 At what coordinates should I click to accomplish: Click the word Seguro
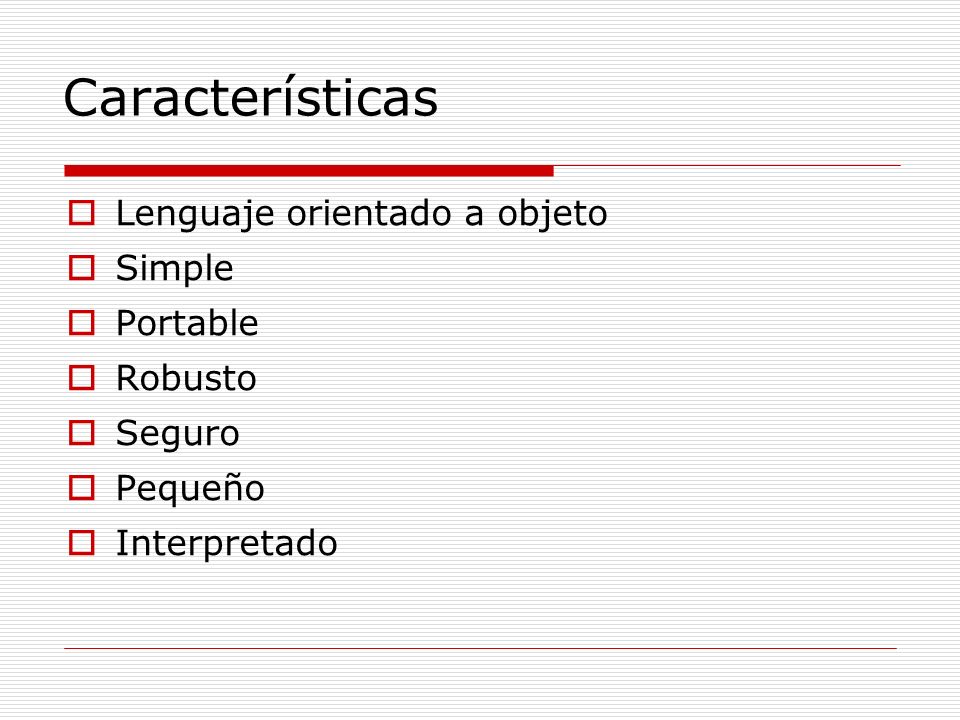(178, 435)
